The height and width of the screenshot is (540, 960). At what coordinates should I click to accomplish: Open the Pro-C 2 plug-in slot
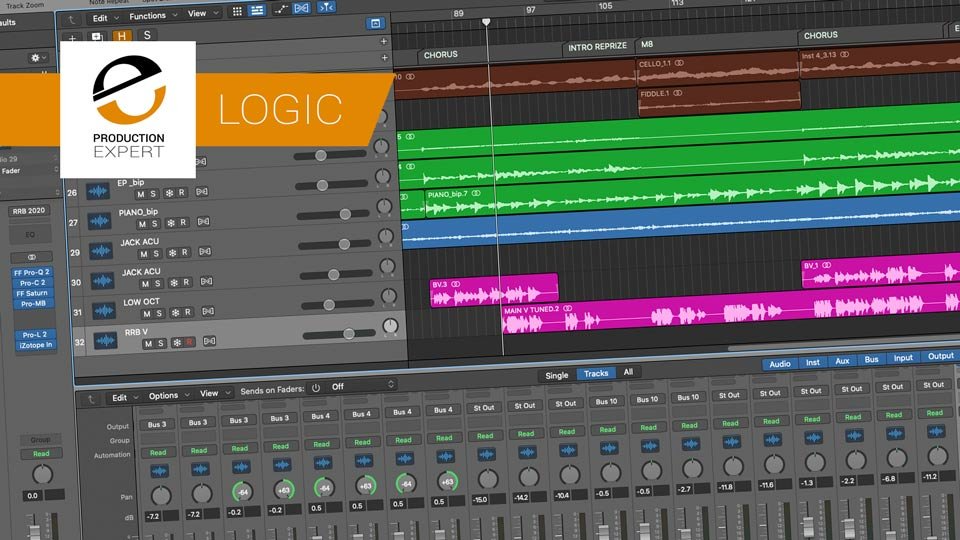pyautogui.click(x=32, y=283)
